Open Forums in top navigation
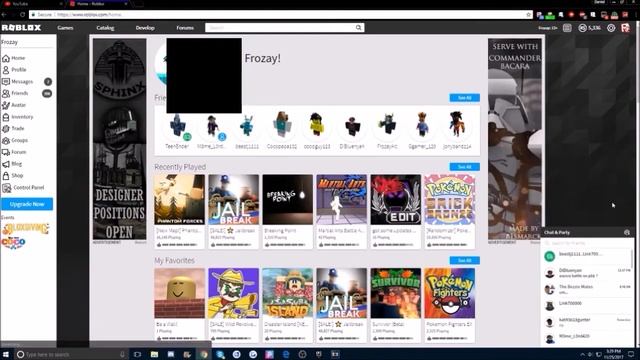Screen dimensions: 640x360 [185, 28]
